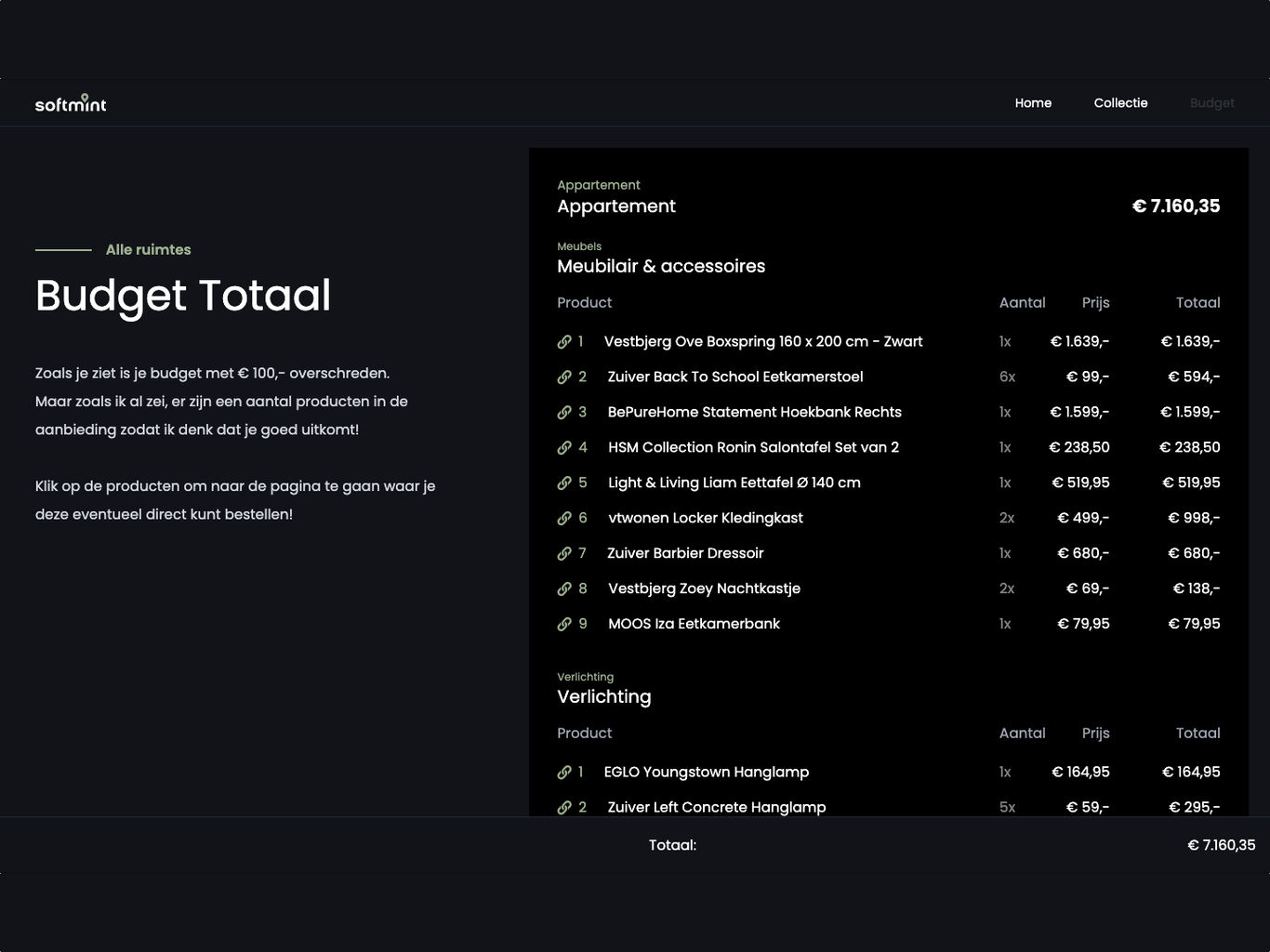Click the 6x quantity for Eetkamerstoel
Image resolution: width=1270 pixels, height=952 pixels.
pos(1008,377)
